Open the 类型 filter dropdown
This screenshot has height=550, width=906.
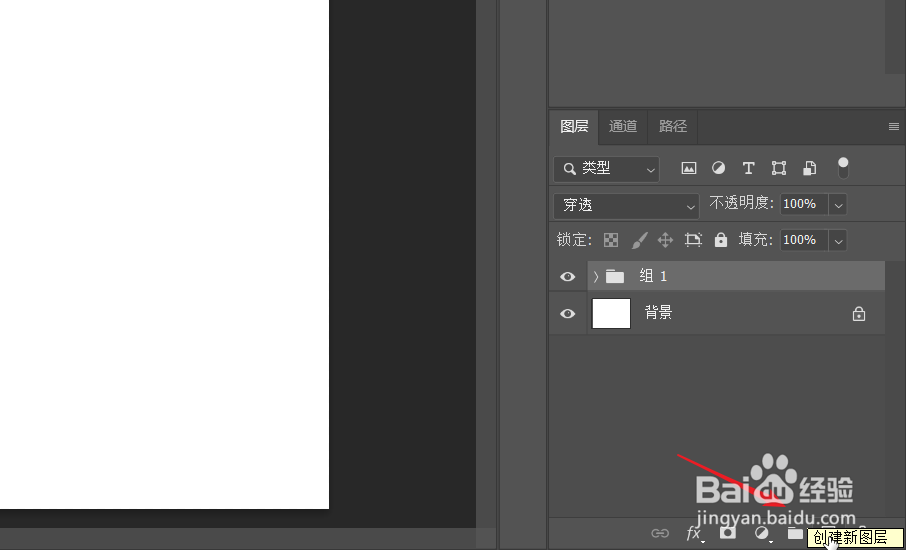606,169
